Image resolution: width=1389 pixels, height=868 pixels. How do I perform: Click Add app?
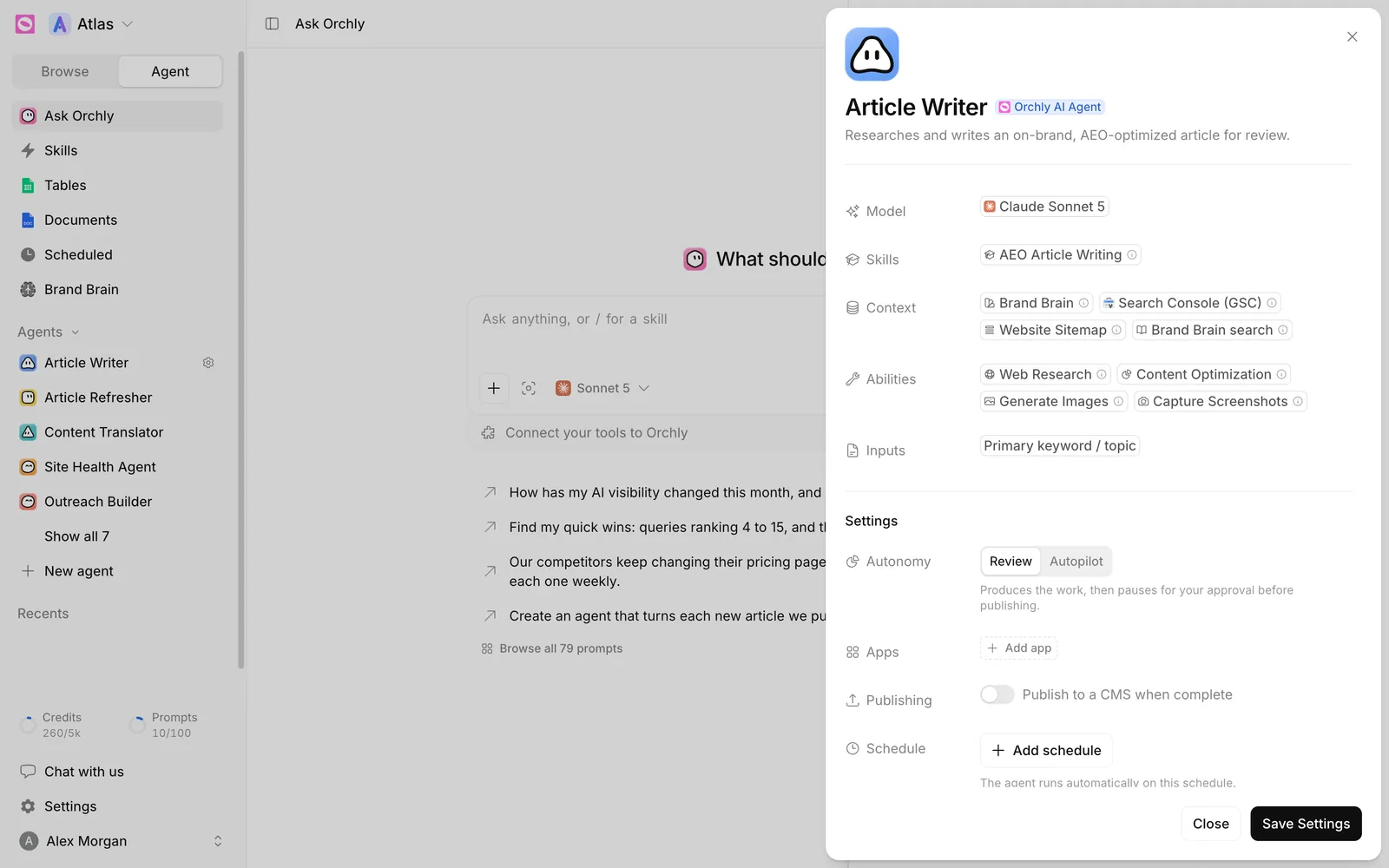coord(1019,648)
